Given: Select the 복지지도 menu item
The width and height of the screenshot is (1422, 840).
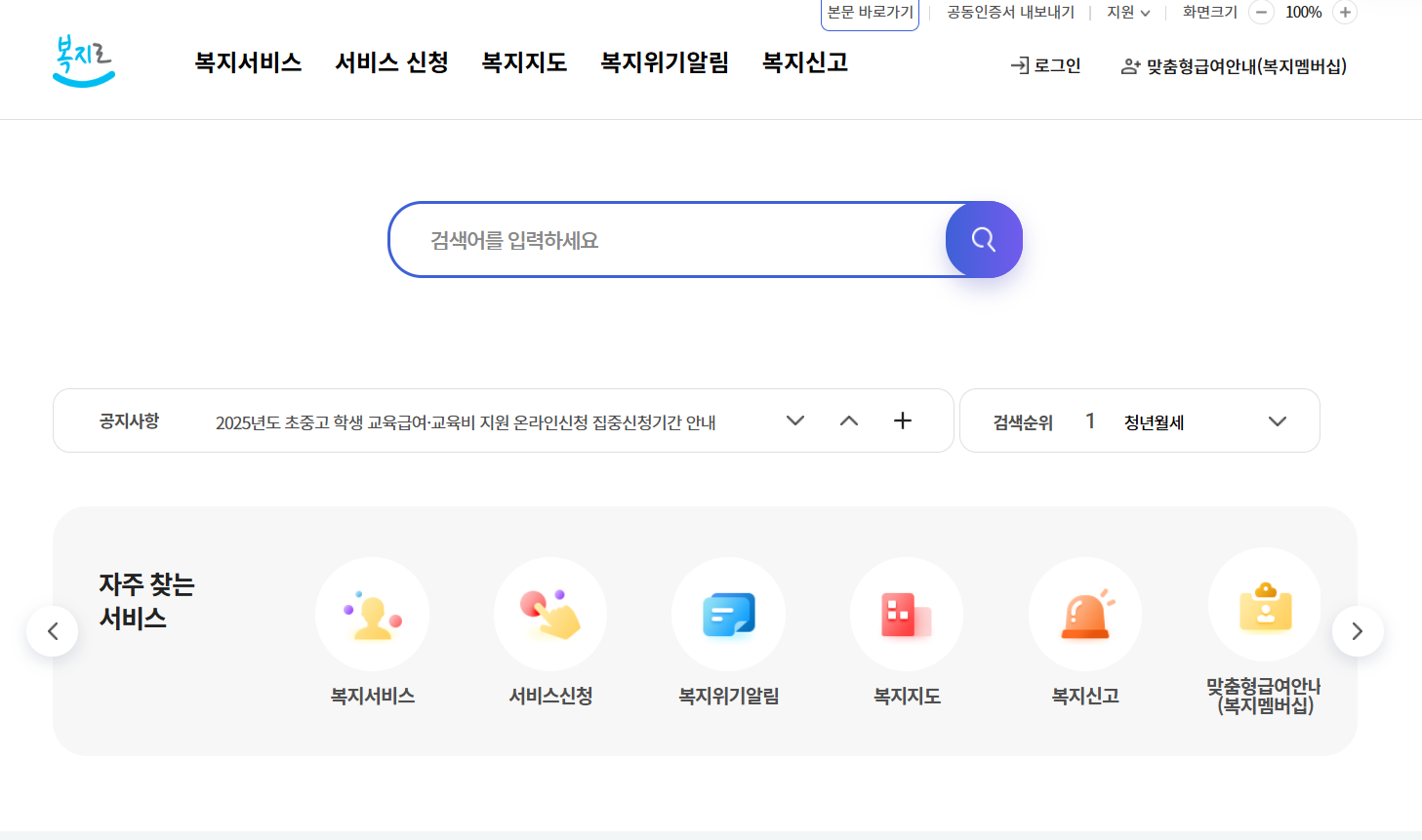Looking at the screenshot, I should 523,61.
